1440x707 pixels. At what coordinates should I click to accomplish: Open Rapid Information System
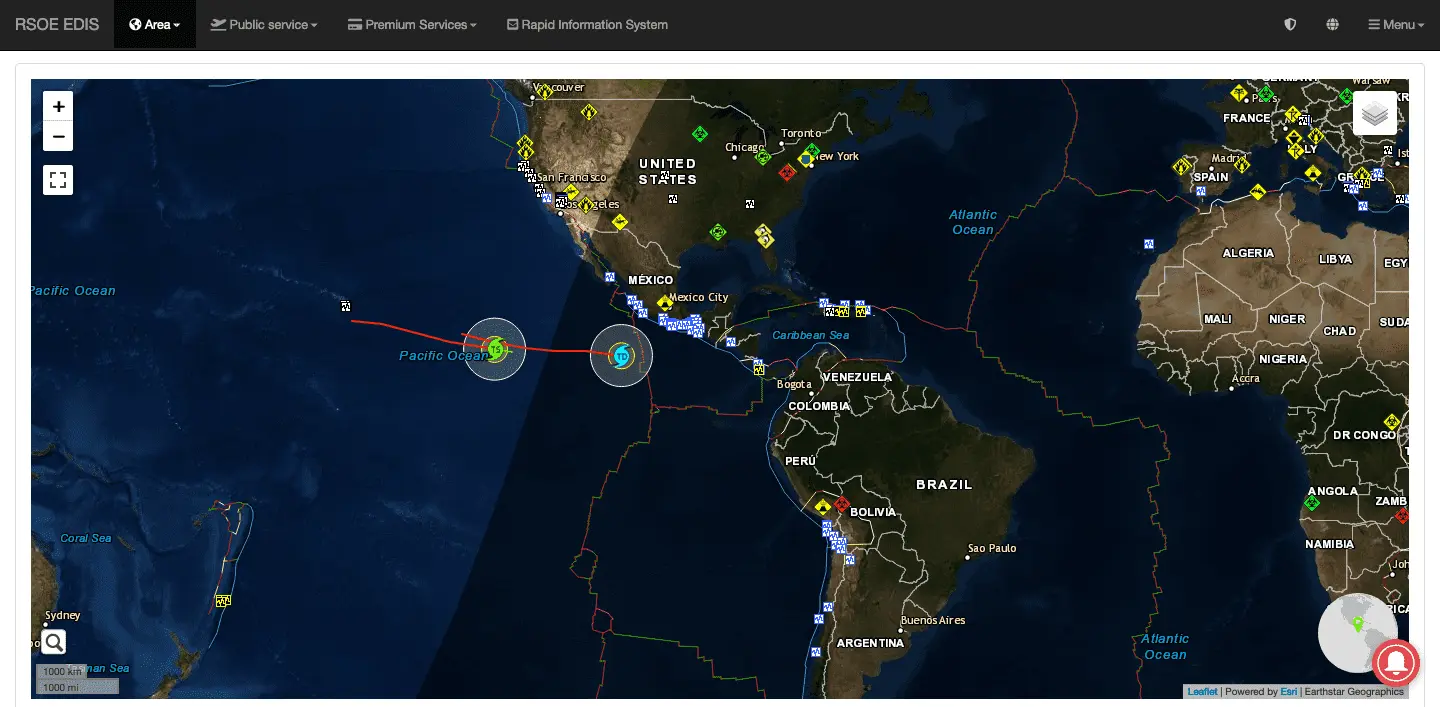(587, 25)
